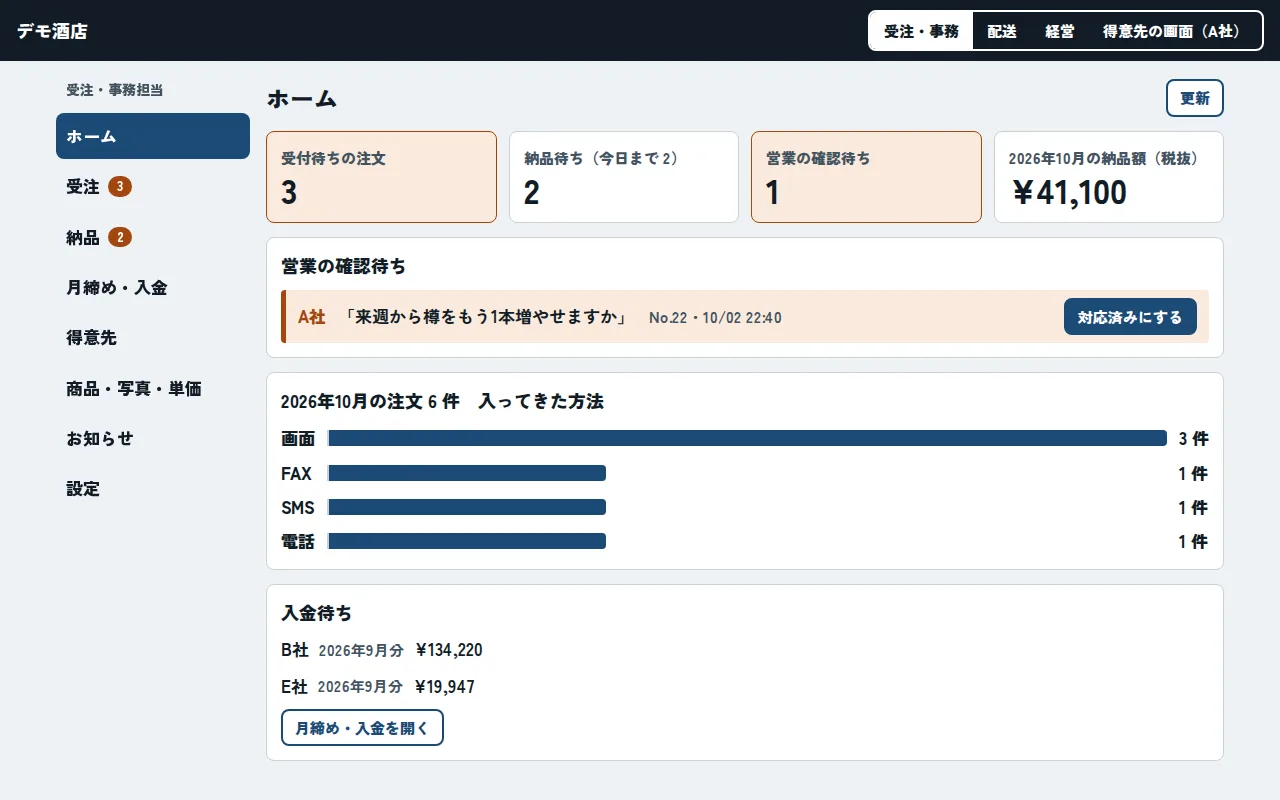Image resolution: width=1280 pixels, height=800 pixels.
Task: Switch to the 配送 role tab
Action: point(1002,31)
